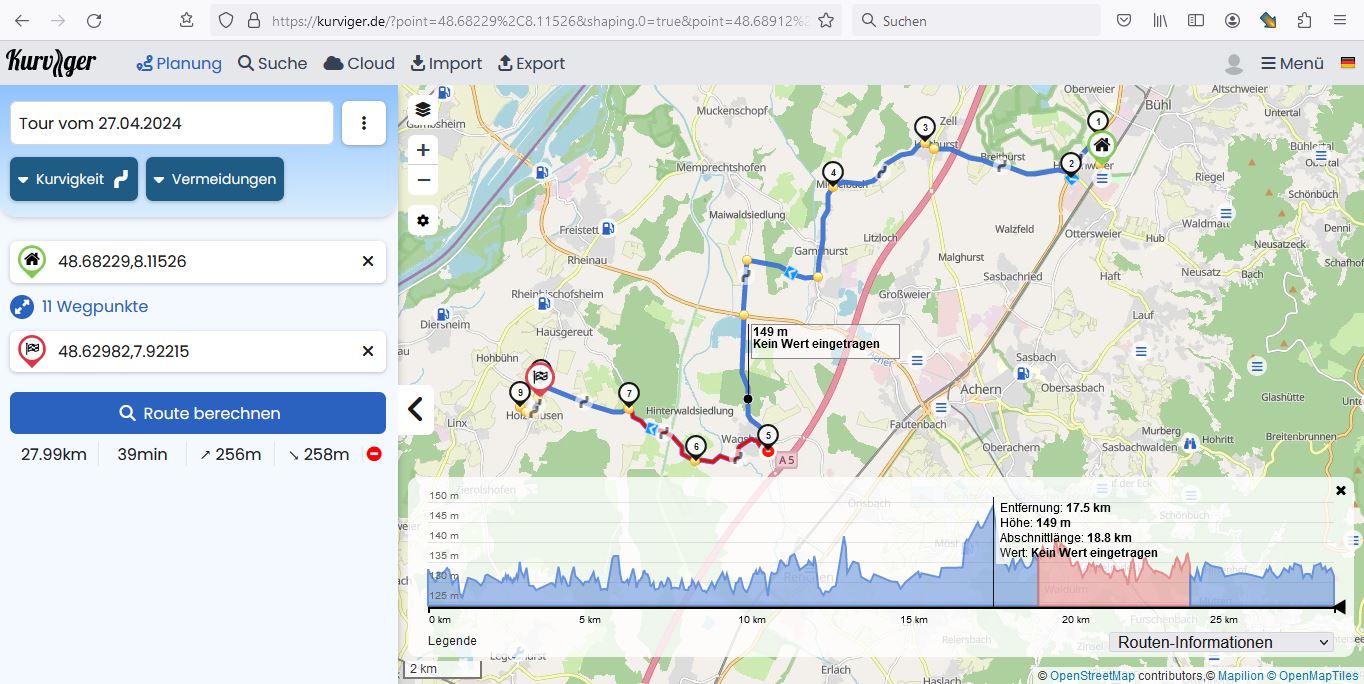Open the map layers selector icon

[x=423, y=110]
